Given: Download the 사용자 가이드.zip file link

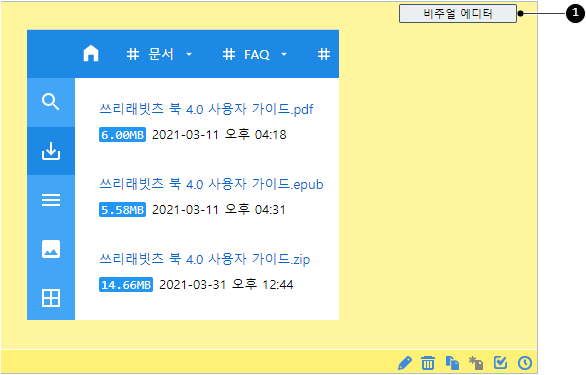Looking at the screenshot, I should coord(205,259).
